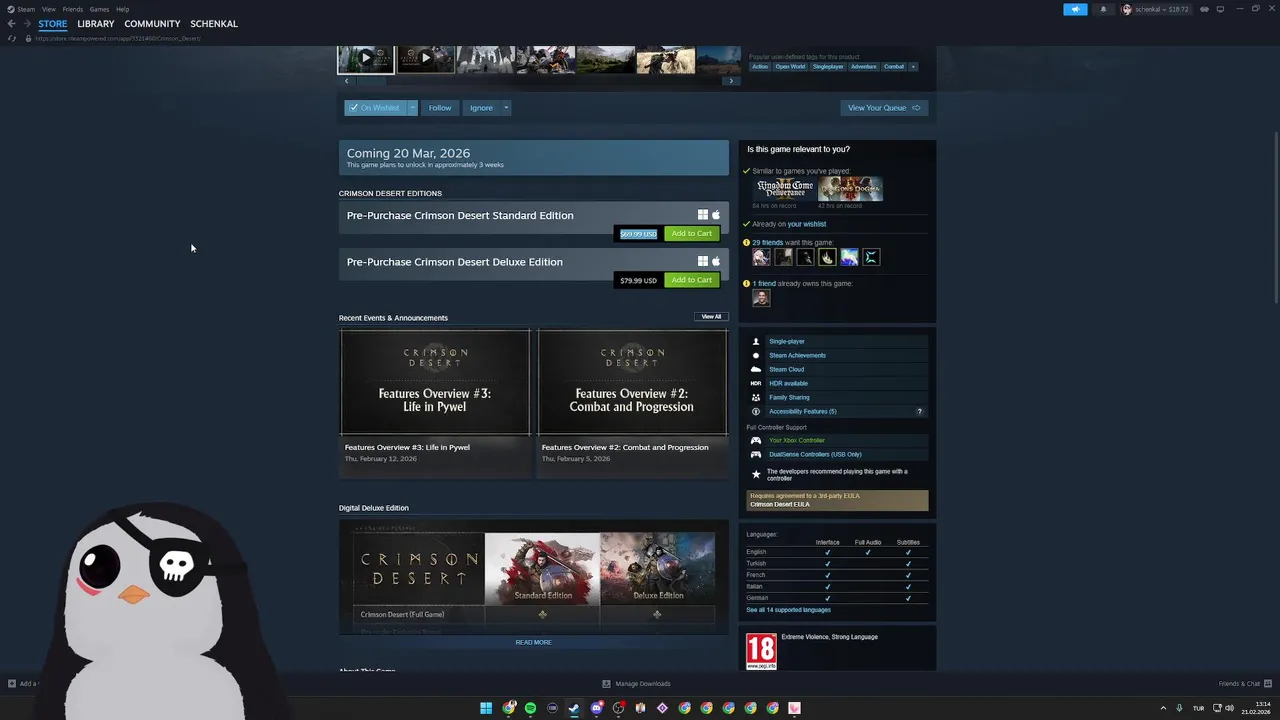The width and height of the screenshot is (1280, 720).
Task: Click the Ignore button
Action: tap(481, 108)
